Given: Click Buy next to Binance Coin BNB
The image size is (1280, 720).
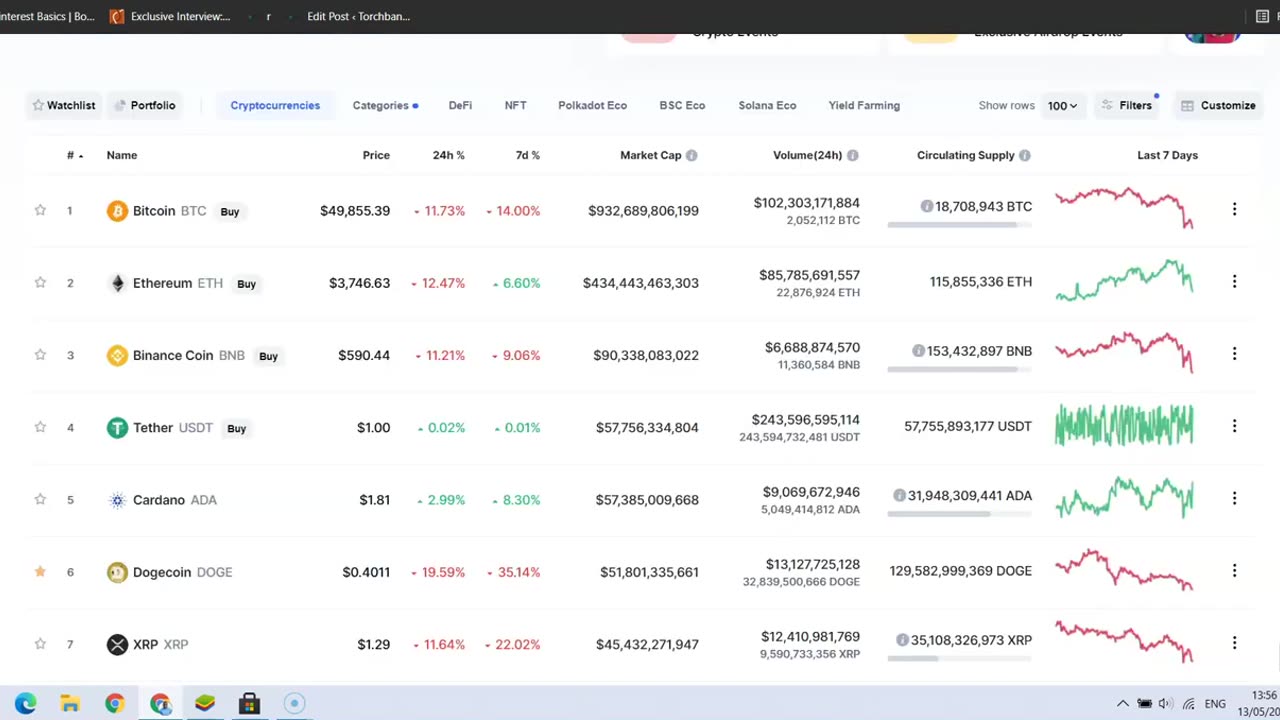Looking at the screenshot, I should (x=268, y=356).
